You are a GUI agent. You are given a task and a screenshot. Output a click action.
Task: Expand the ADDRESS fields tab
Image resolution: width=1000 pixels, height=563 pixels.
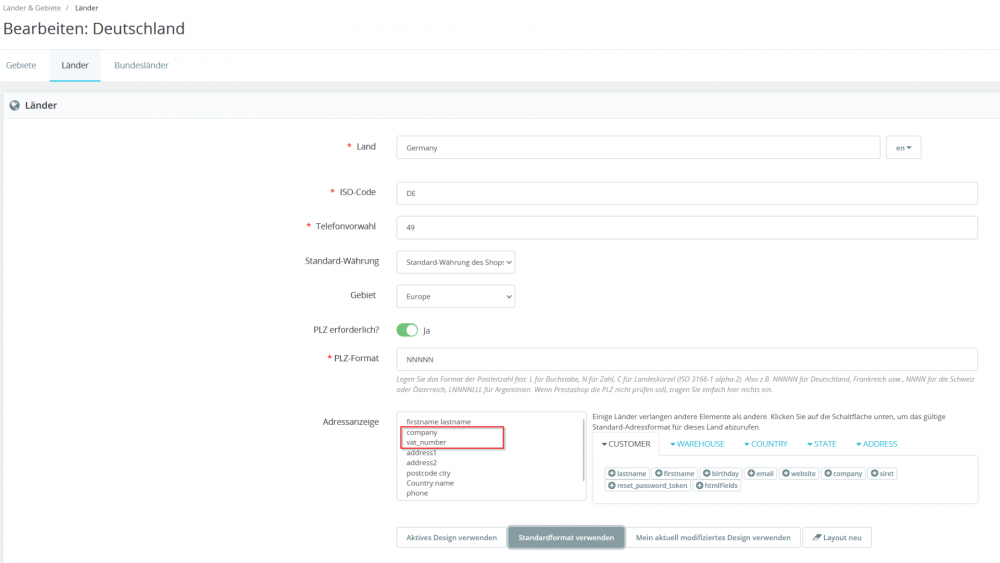876,444
